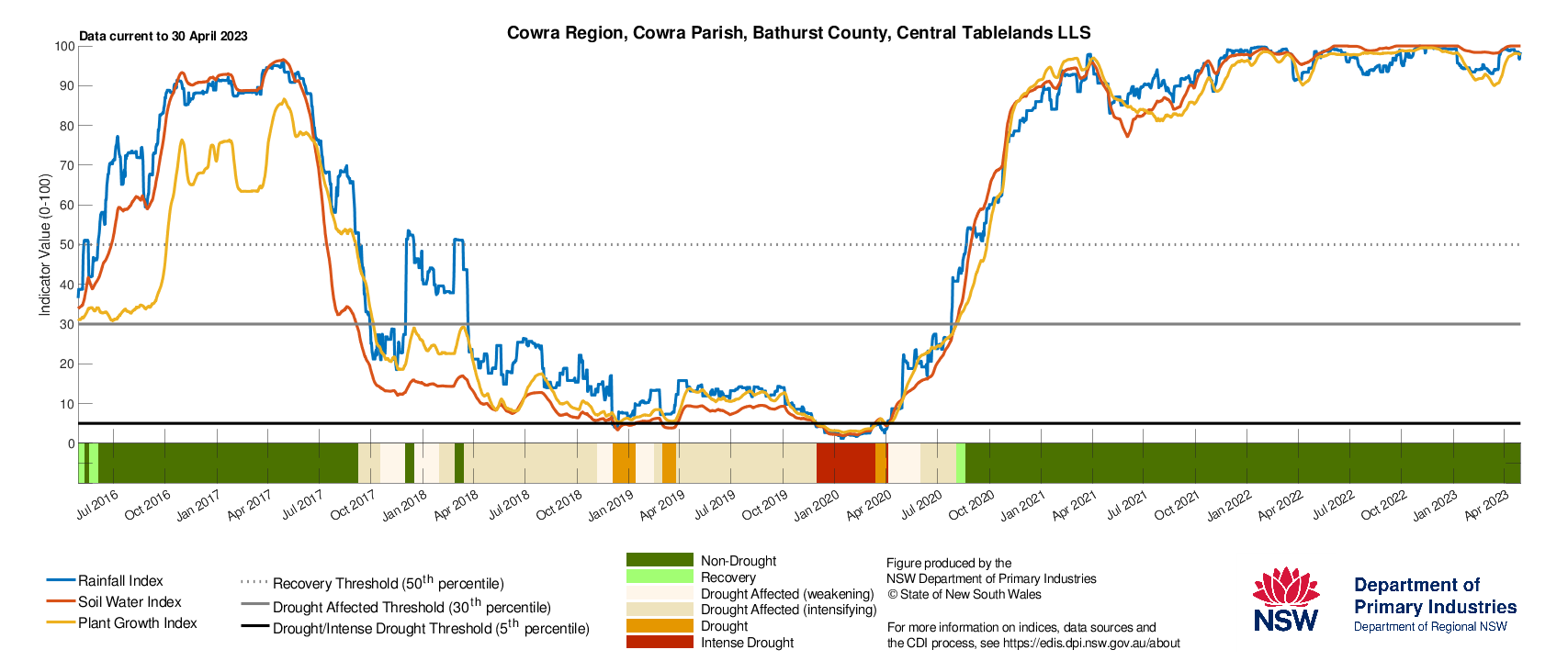Screen dimensions: 1568x661
Task: Click the Non-Drought legend label text
Action: tap(739, 561)
